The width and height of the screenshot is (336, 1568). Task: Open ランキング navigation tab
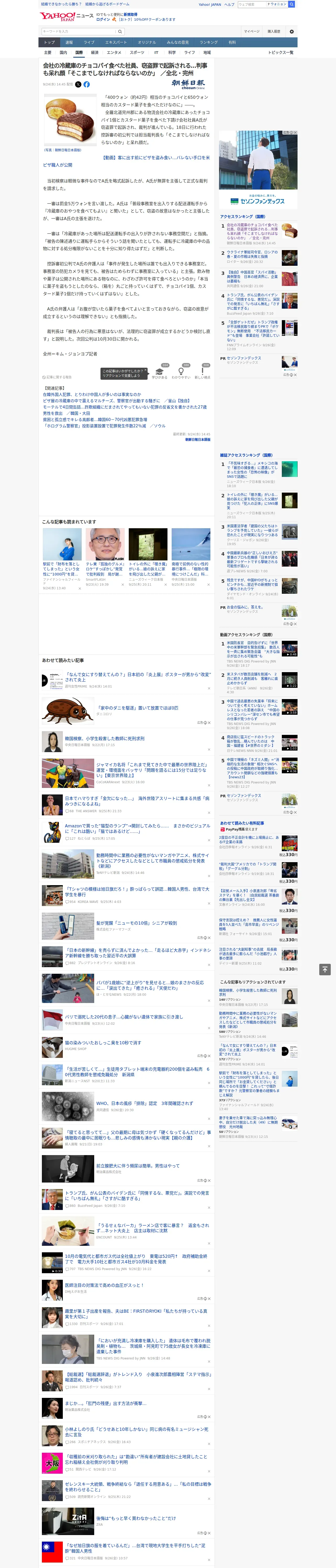209,43
